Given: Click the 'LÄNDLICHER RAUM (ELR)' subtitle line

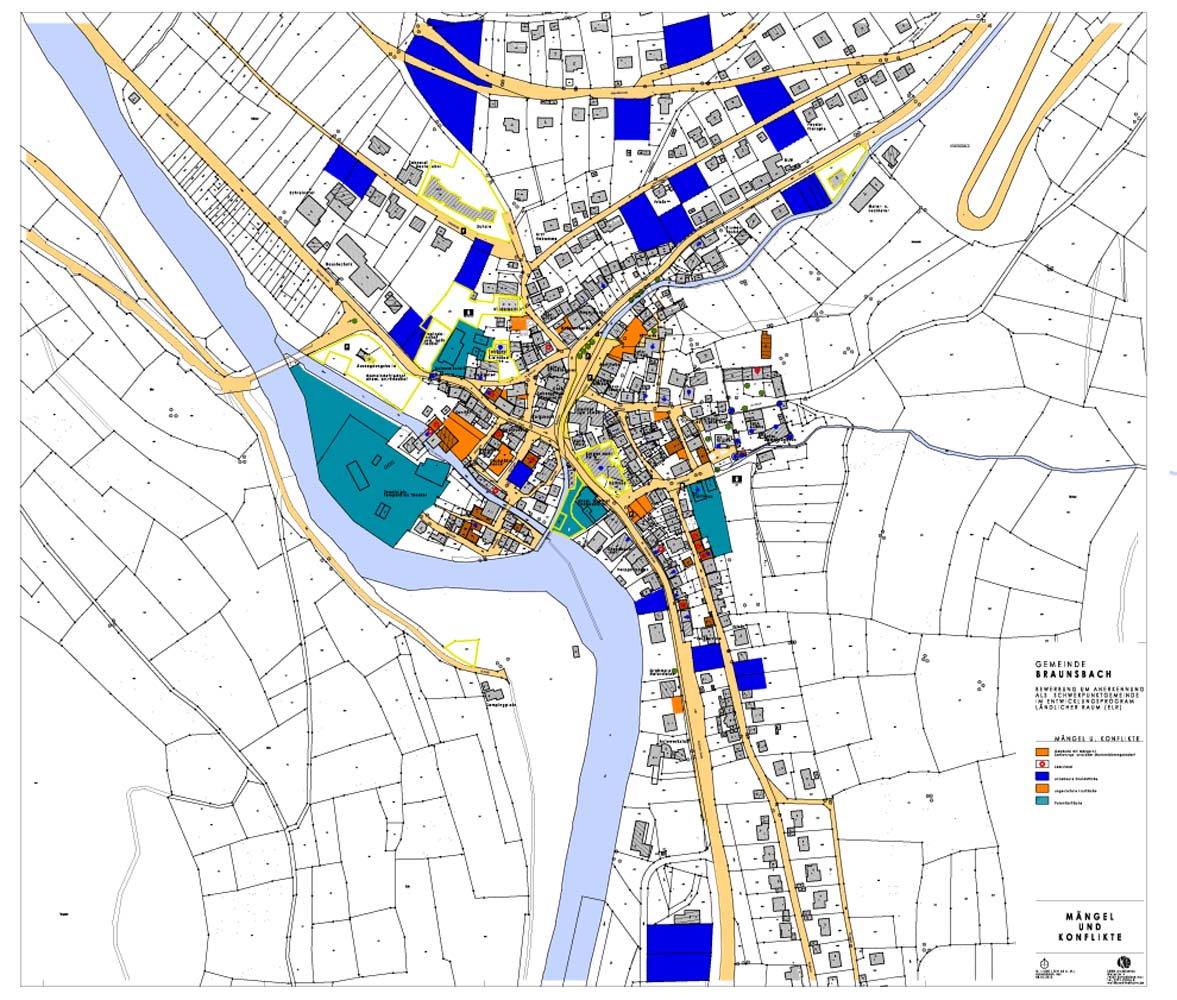Looking at the screenshot, I should click(1078, 707).
